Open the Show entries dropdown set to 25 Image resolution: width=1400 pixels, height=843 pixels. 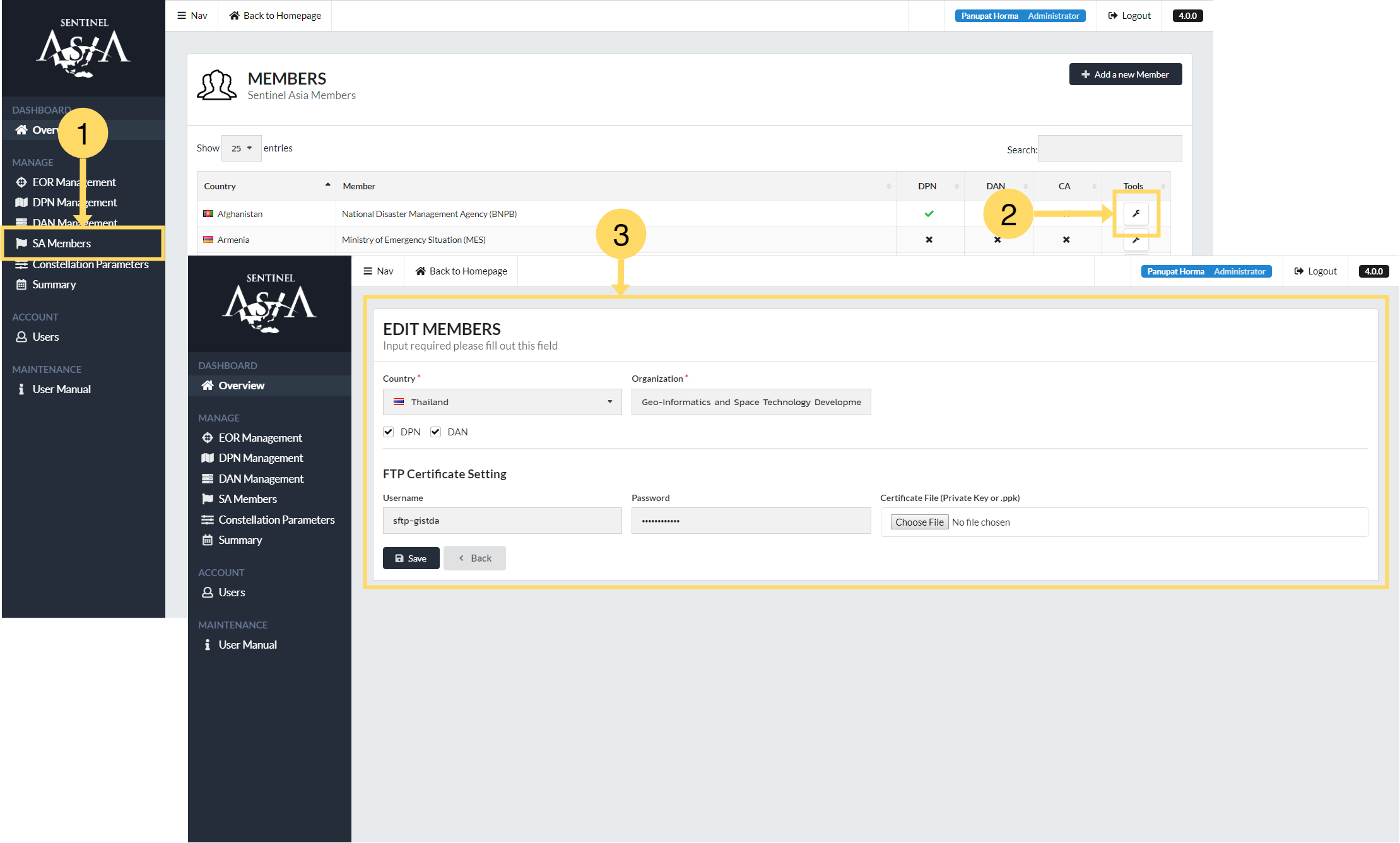[241, 148]
